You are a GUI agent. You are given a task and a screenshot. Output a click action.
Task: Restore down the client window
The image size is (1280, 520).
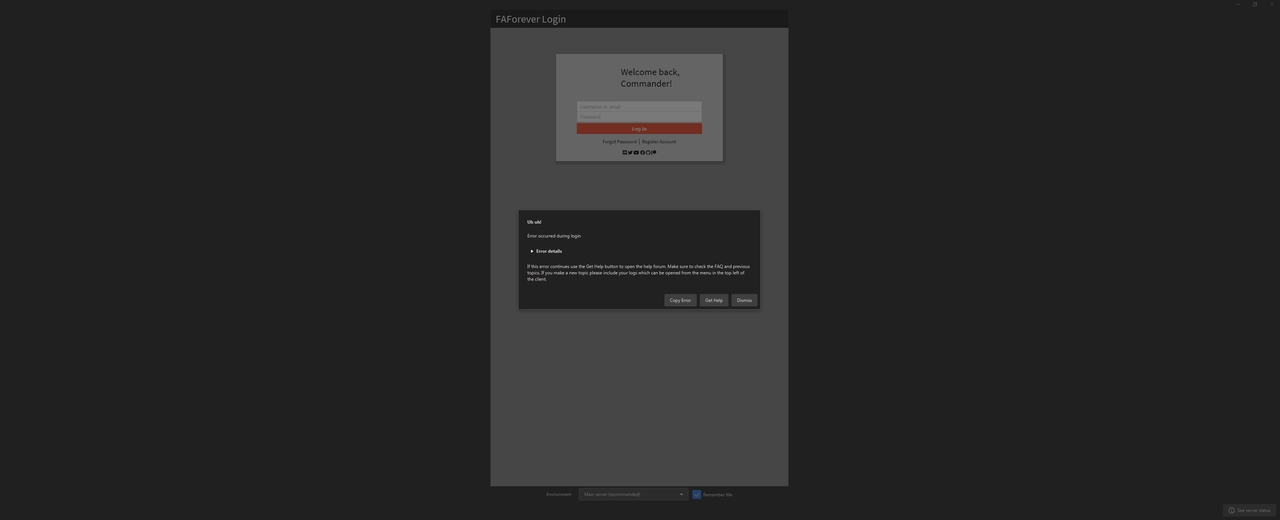1255,4
